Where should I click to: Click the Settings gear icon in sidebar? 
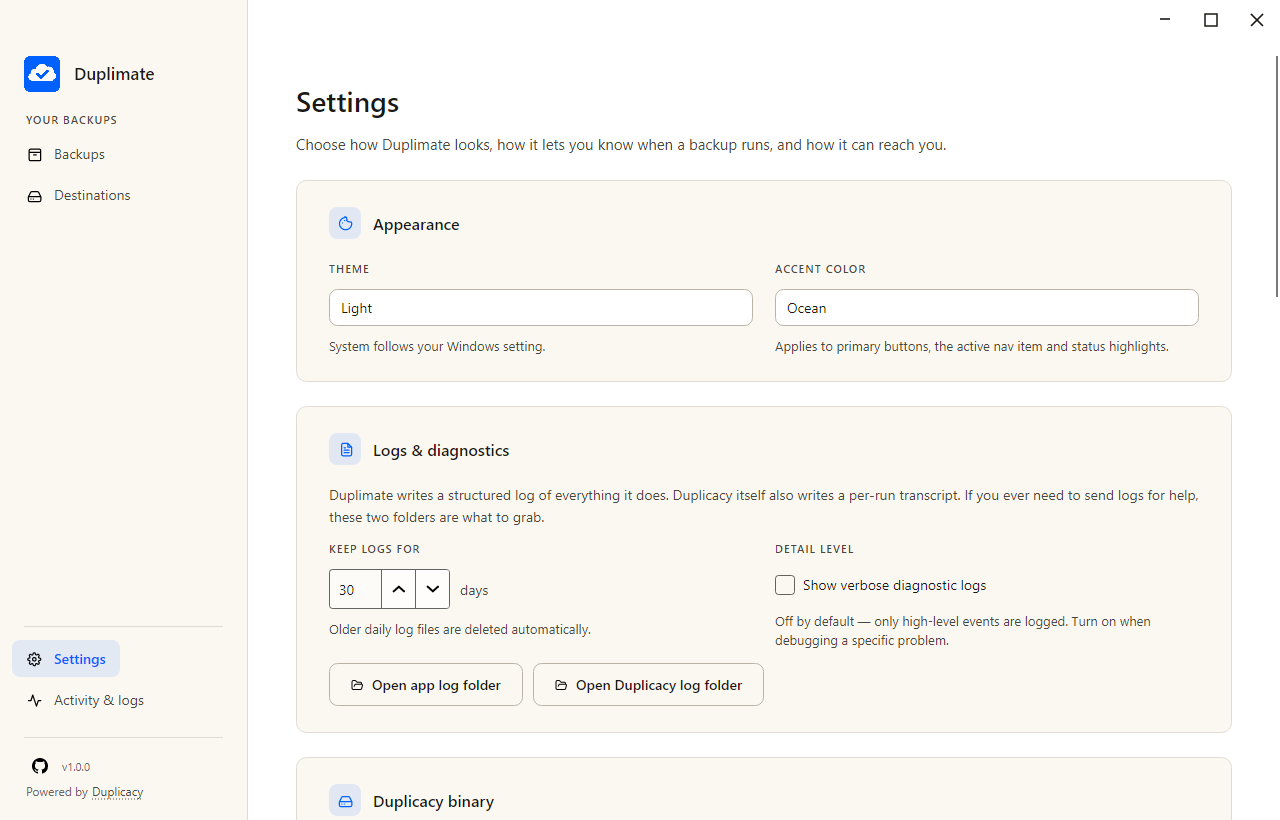click(x=35, y=660)
